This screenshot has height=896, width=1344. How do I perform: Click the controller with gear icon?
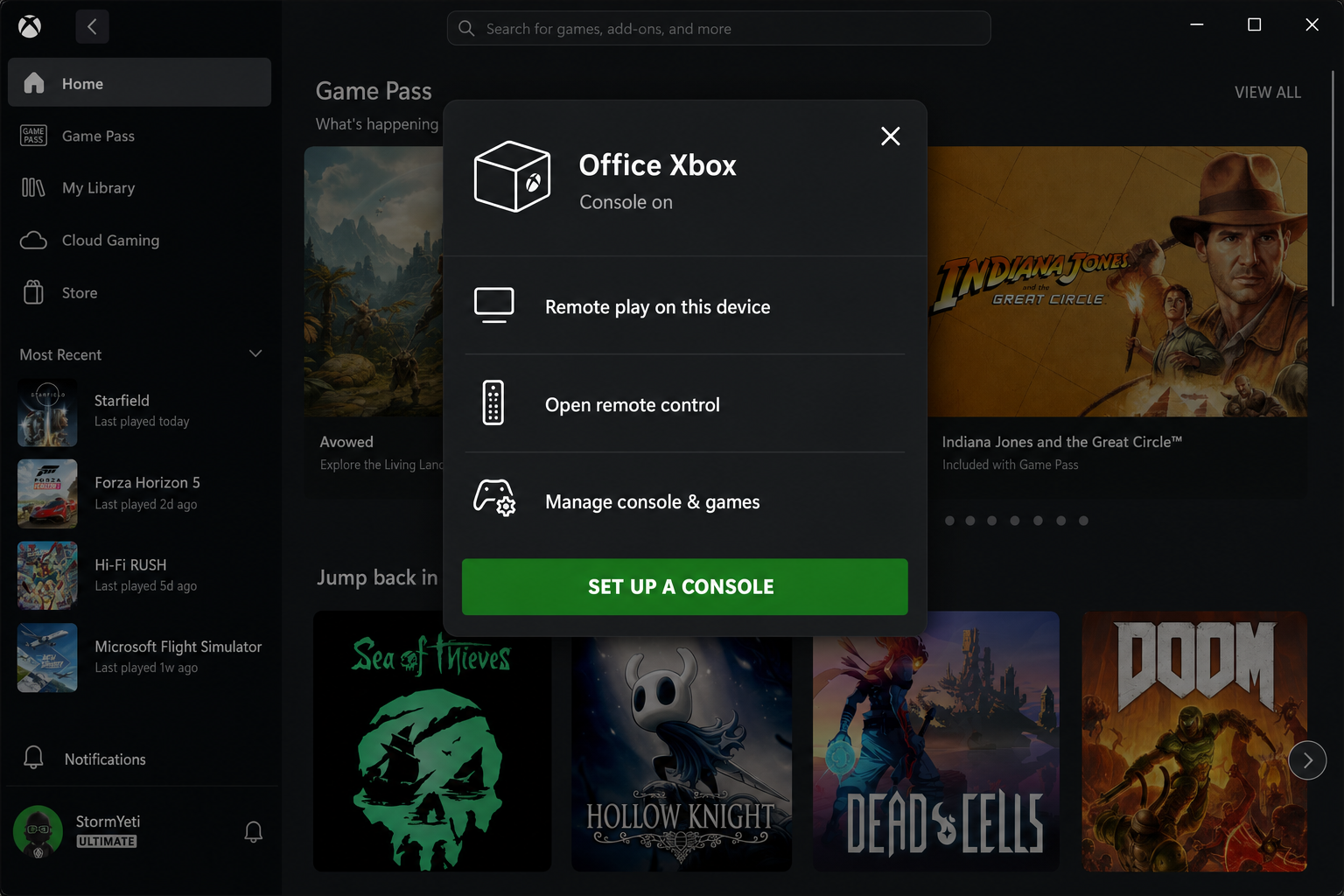[x=494, y=498]
